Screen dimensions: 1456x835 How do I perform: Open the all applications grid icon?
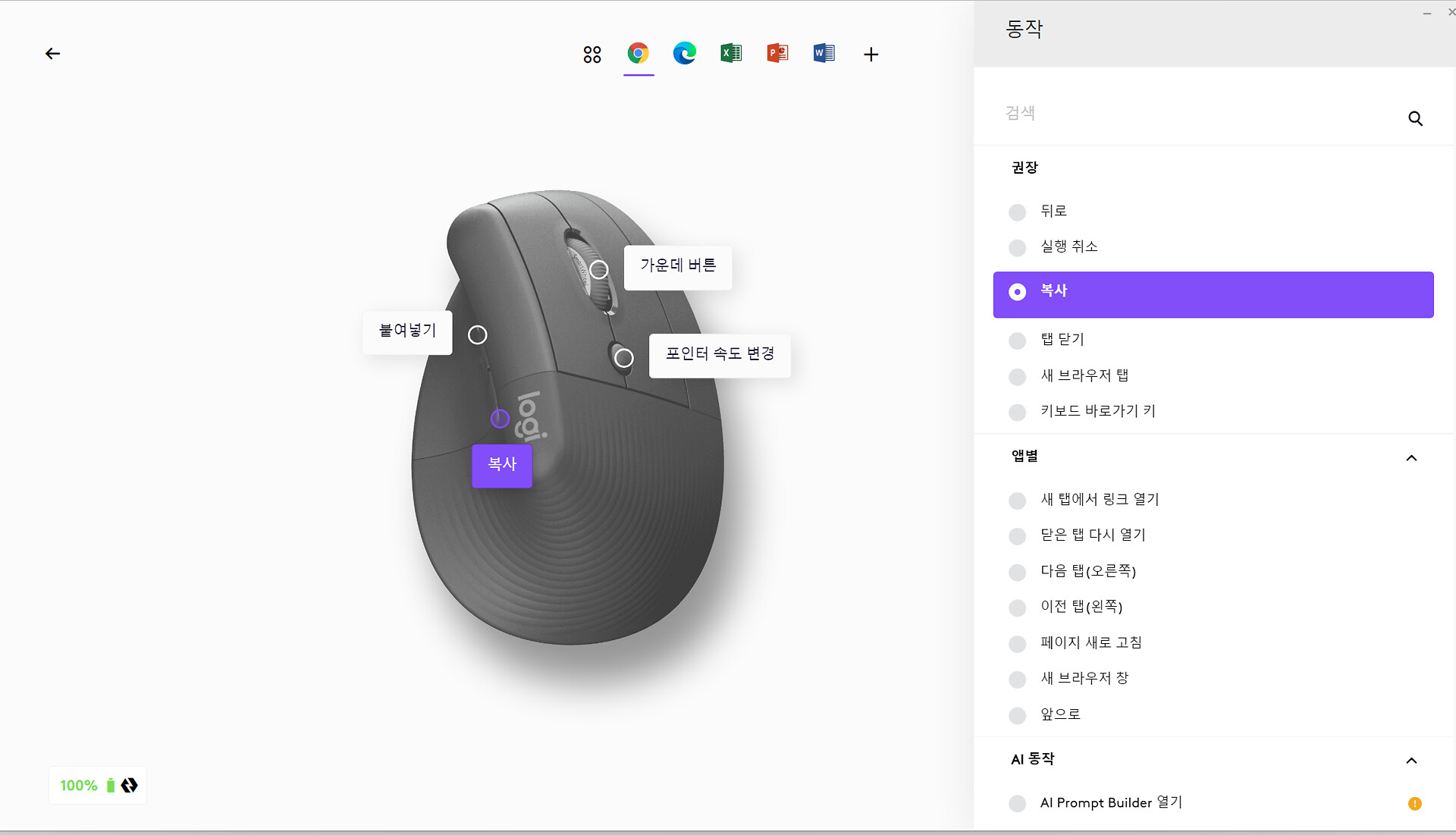(592, 54)
